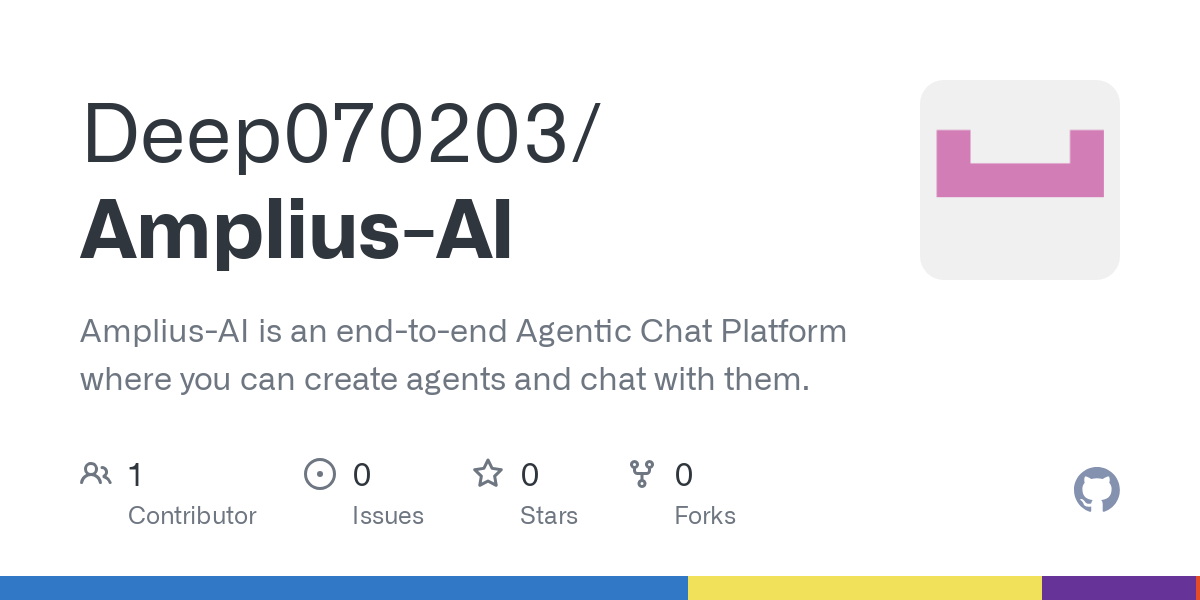Click the issues count number 0
The height and width of the screenshot is (600, 1200).
tap(362, 474)
